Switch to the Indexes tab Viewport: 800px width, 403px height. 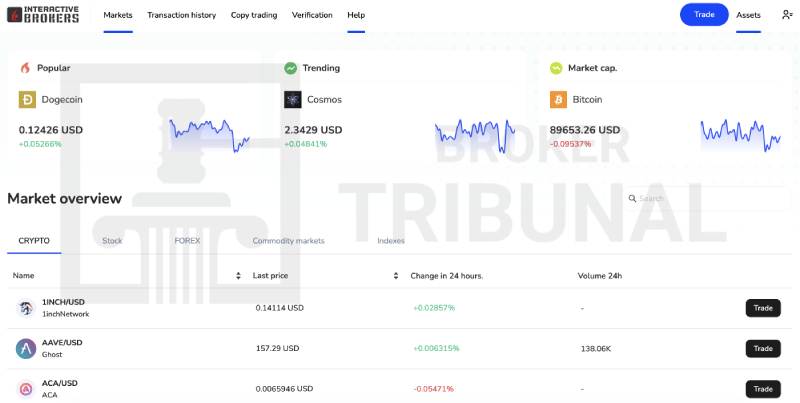391,241
